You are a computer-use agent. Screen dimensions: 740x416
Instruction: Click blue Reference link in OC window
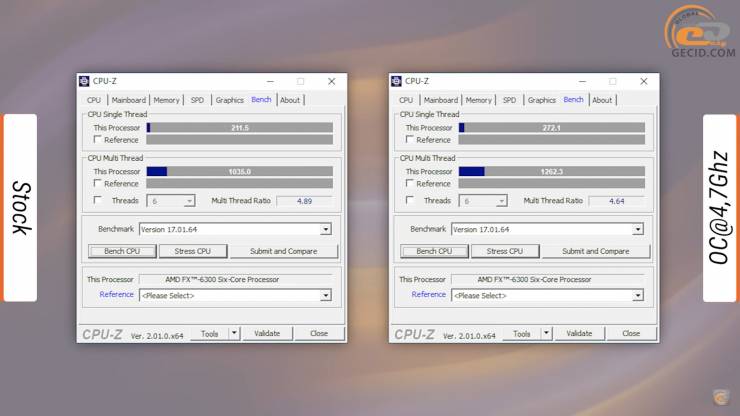(428, 294)
